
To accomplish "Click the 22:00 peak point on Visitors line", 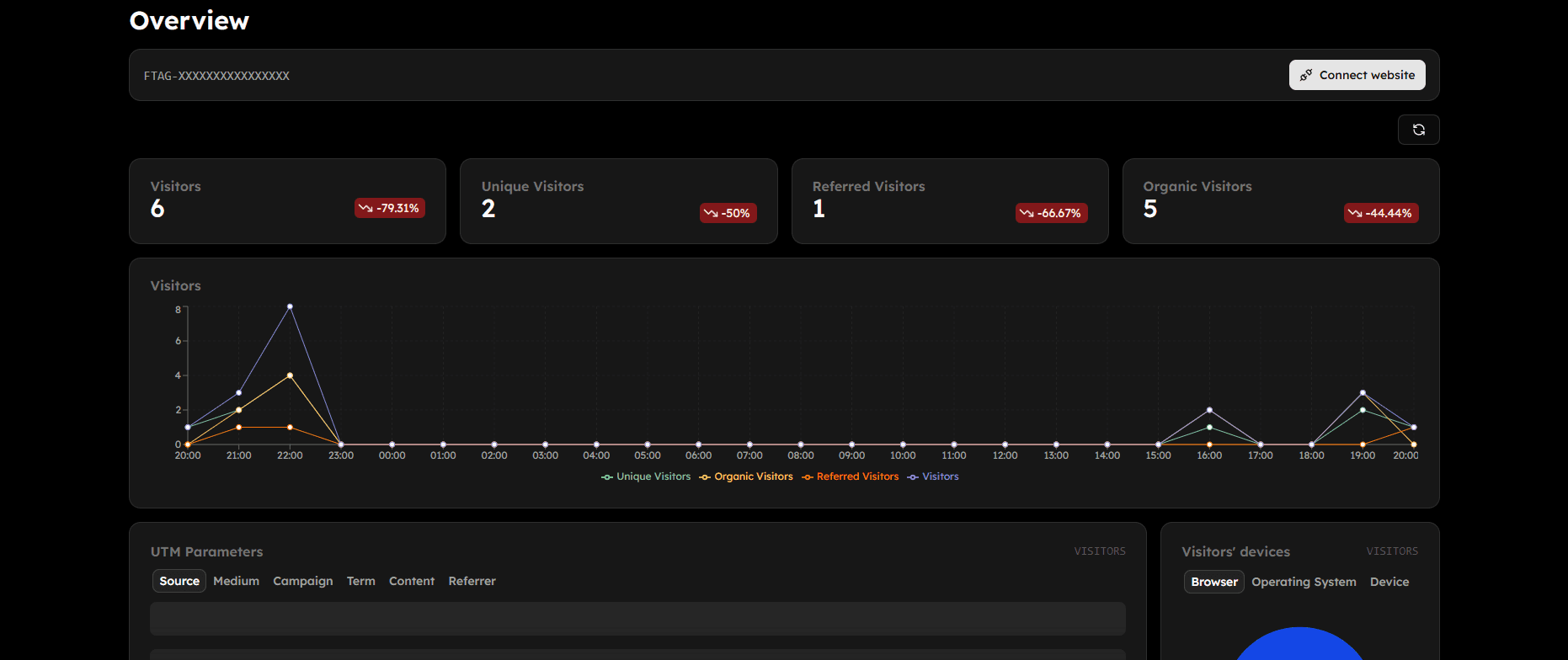I will point(290,306).
